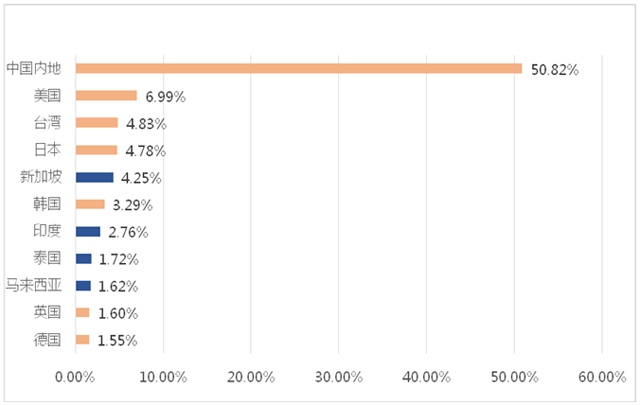Select the 1.72% value label

(x=118, y=259)
